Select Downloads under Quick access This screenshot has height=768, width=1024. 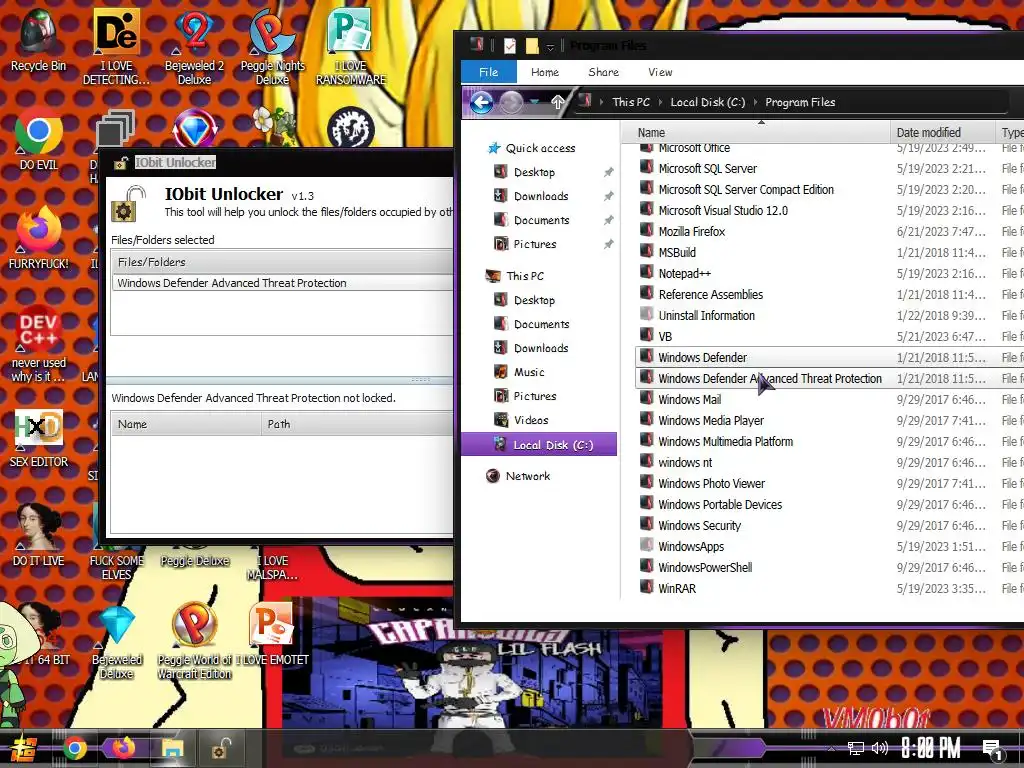tap(541, 196)
